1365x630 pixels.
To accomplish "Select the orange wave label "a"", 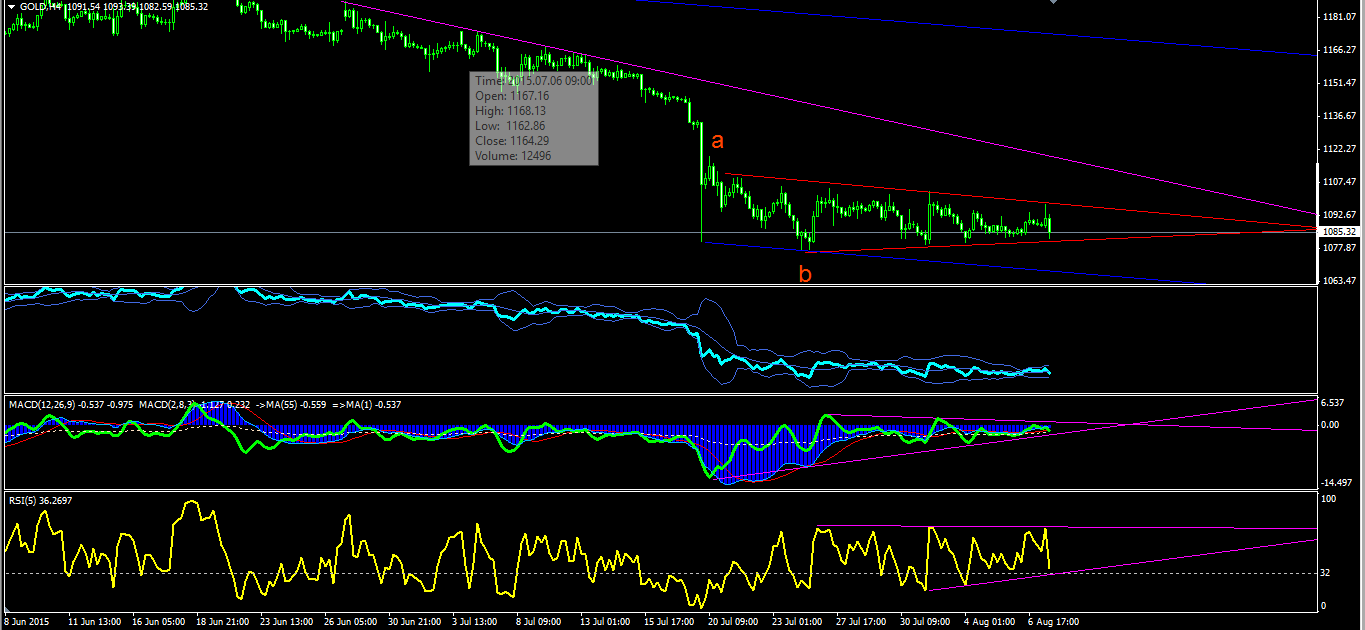I will (x=717, y=141).
